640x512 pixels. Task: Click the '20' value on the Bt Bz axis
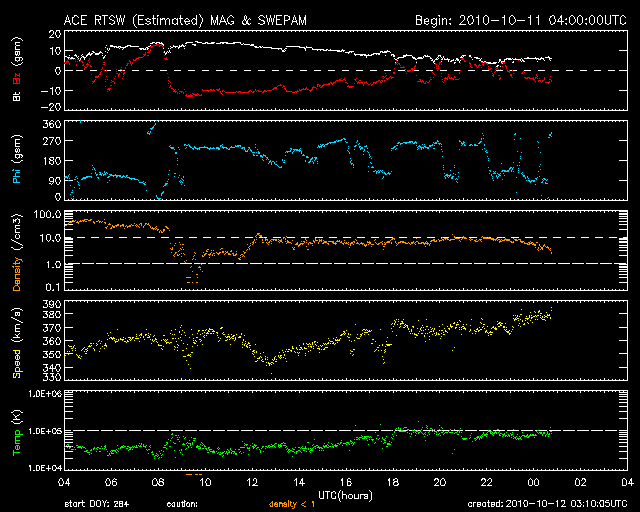tap(55, 34)
